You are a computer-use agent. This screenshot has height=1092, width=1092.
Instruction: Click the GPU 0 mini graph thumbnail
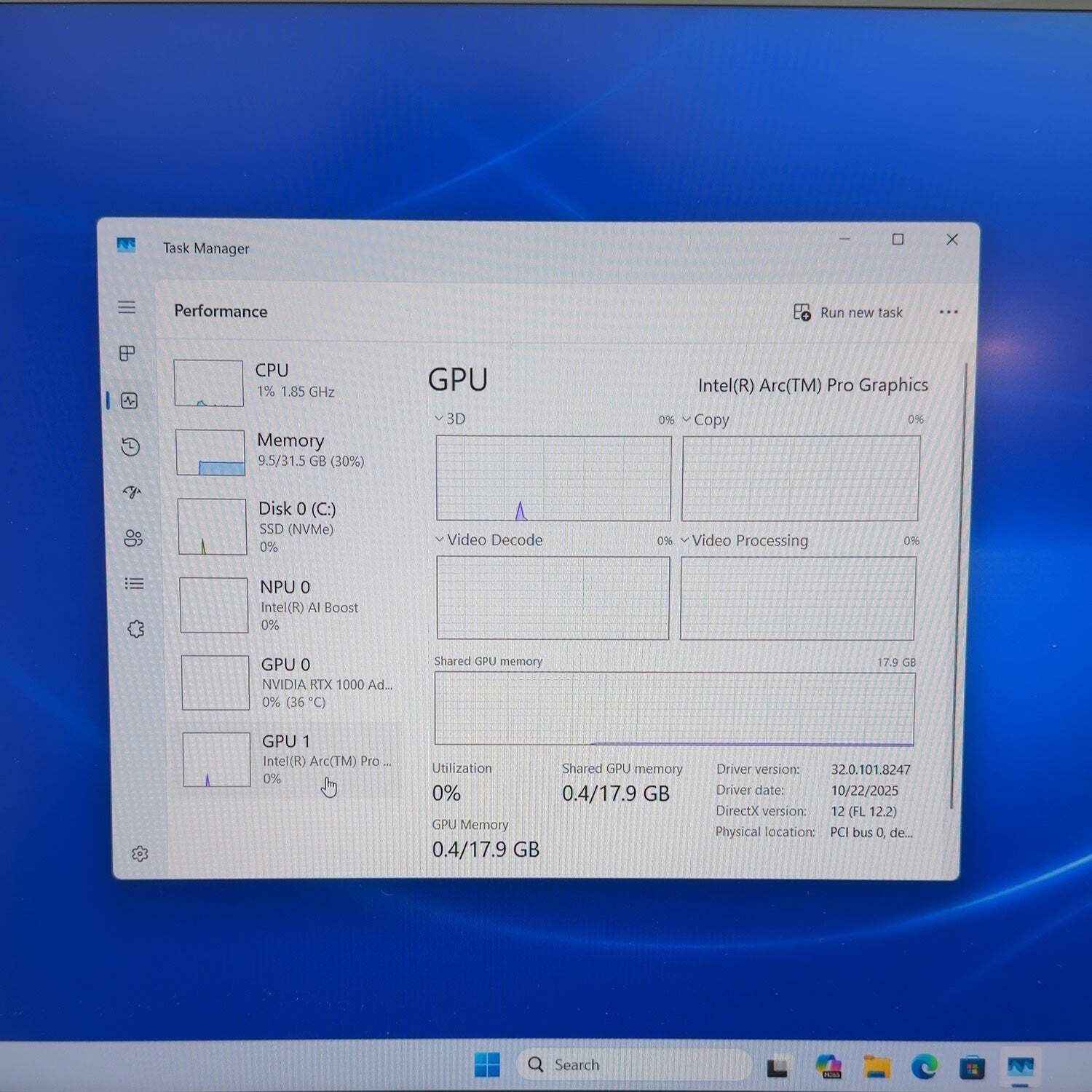[x=215, y=682]
